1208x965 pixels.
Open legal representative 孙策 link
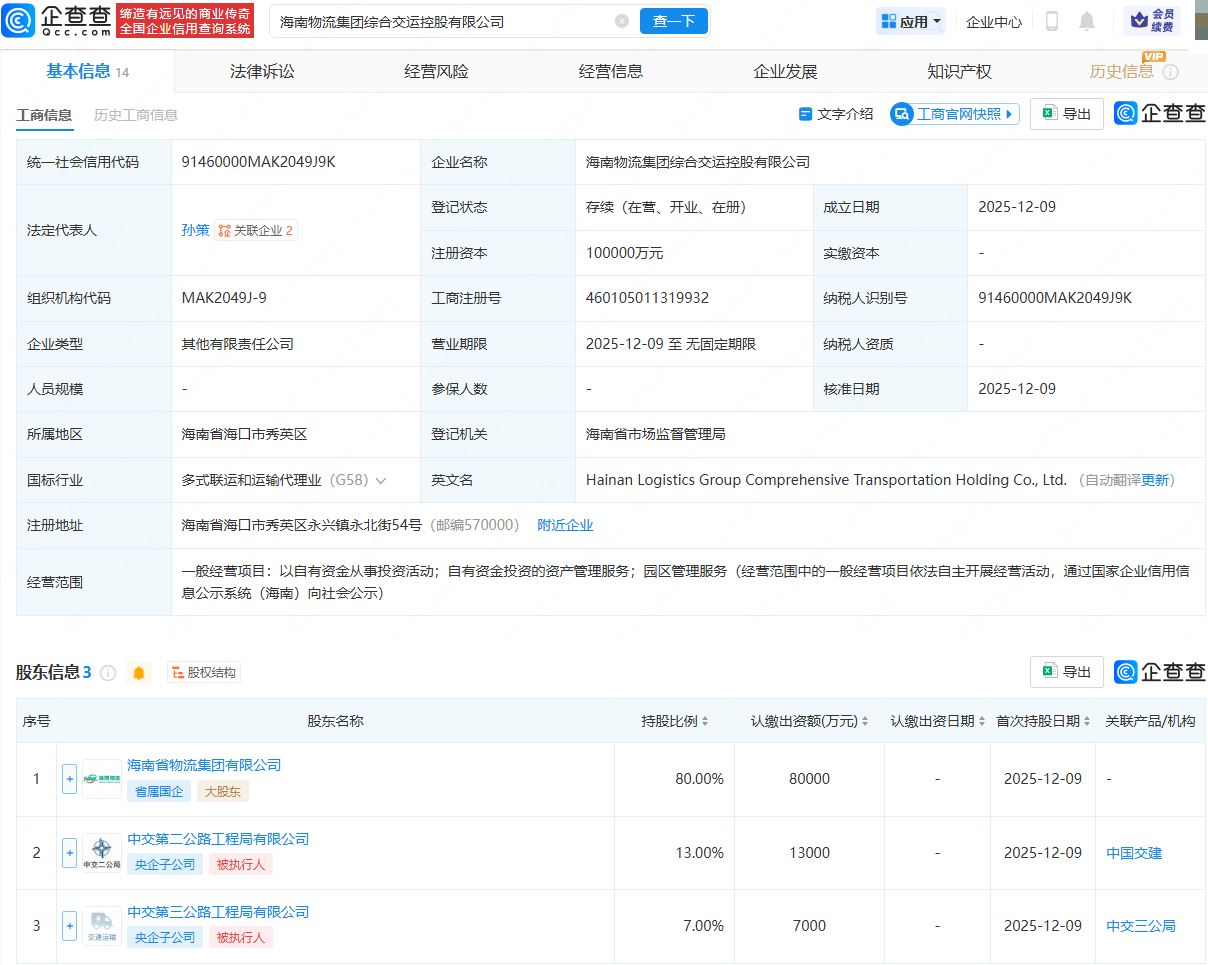pos(195,230)
